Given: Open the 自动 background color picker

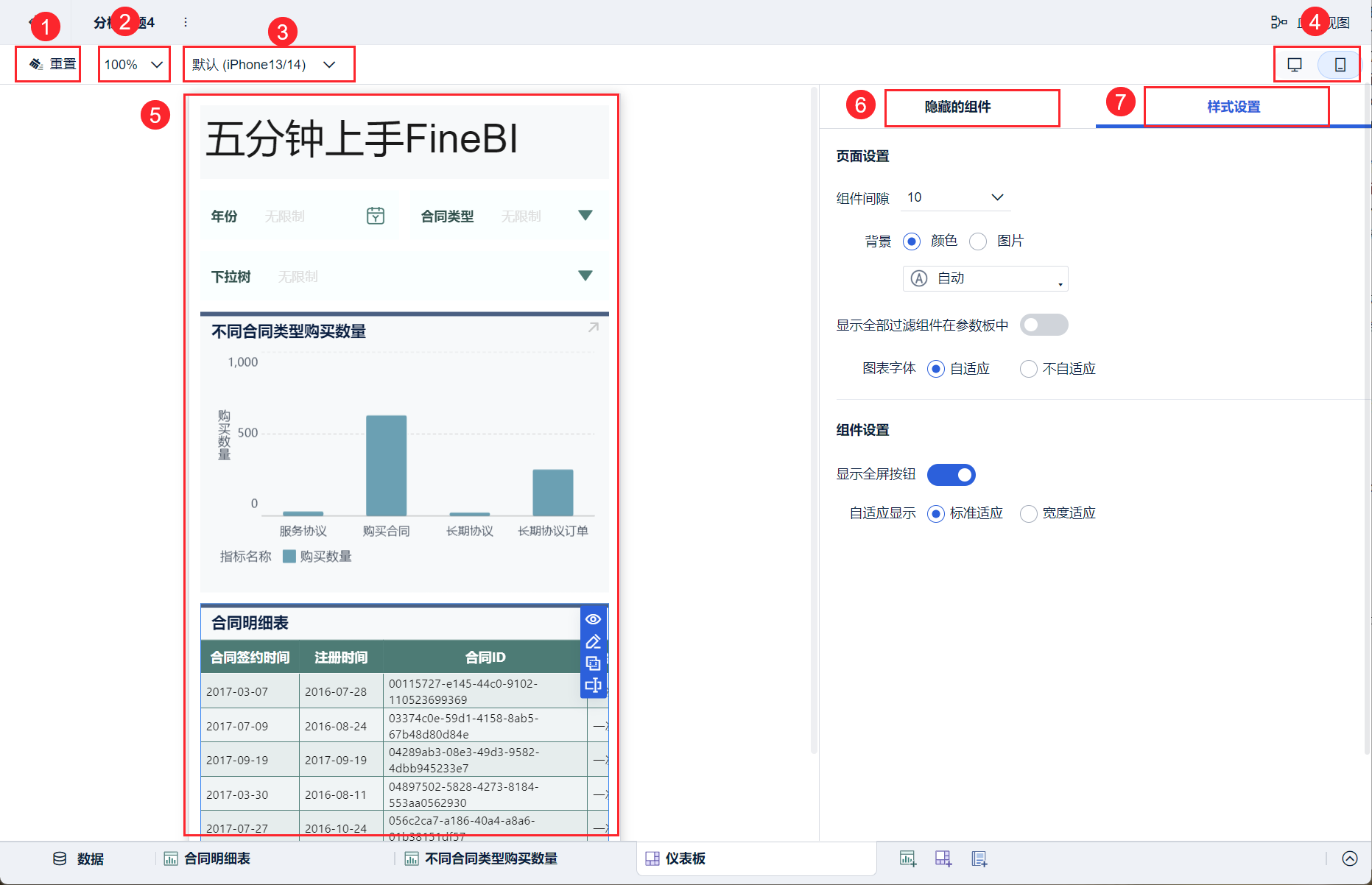Looking at the screenshot, I should click(x=985, y=278).
